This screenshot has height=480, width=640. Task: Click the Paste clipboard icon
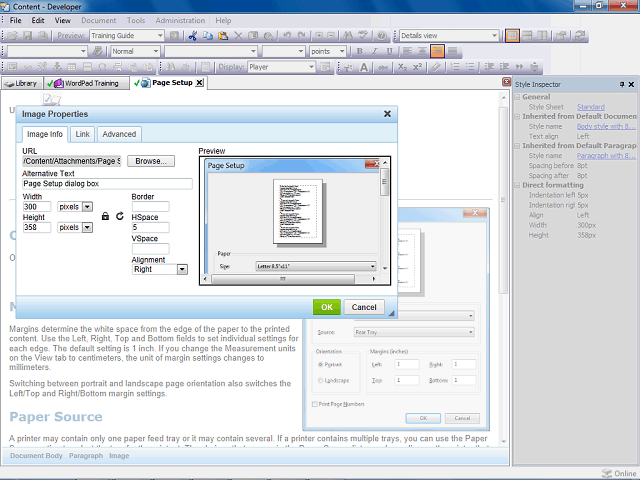[223, 36]
